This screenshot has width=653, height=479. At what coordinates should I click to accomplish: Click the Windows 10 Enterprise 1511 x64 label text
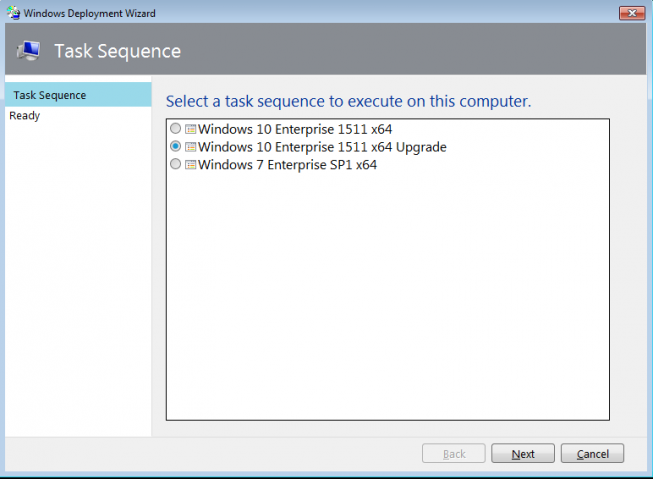[x=295, y=129]
